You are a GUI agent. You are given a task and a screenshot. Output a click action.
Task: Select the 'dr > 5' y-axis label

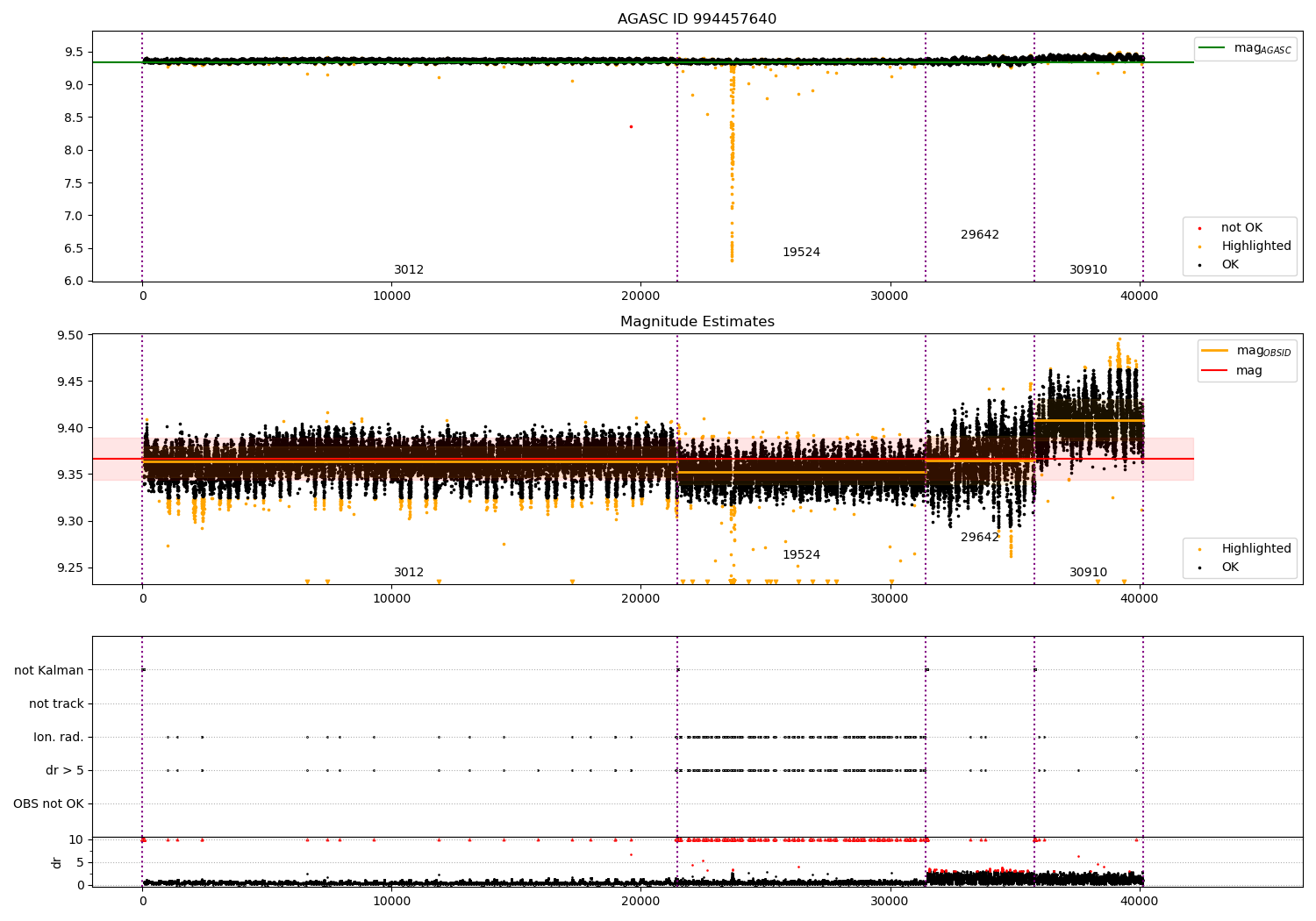pos(65,771)
